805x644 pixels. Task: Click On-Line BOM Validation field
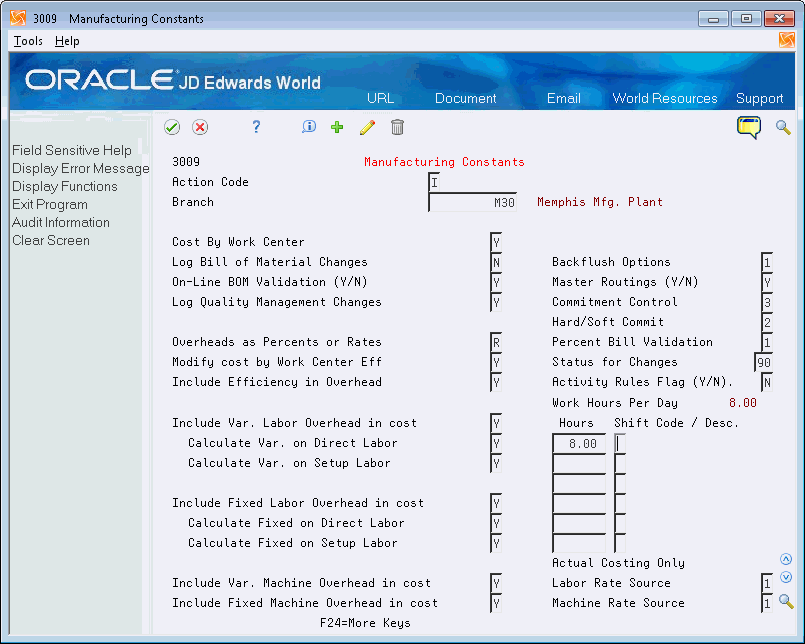496,282
